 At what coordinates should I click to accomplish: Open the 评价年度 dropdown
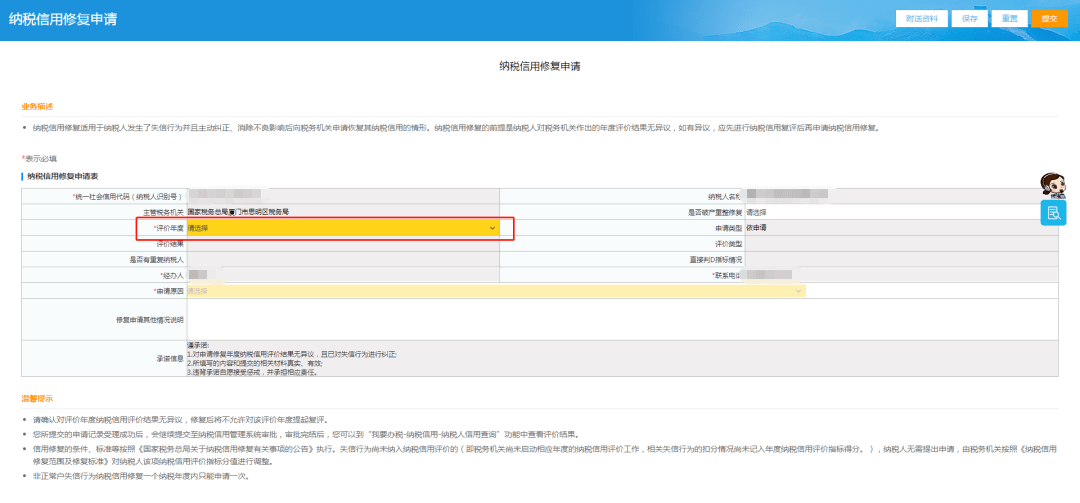(341, 228)
